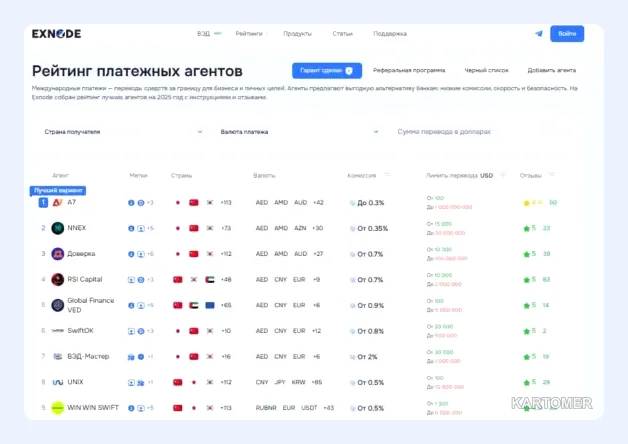Click the JPY currency in UNIX row
This screenshot has height=444, width=628.
280,382
